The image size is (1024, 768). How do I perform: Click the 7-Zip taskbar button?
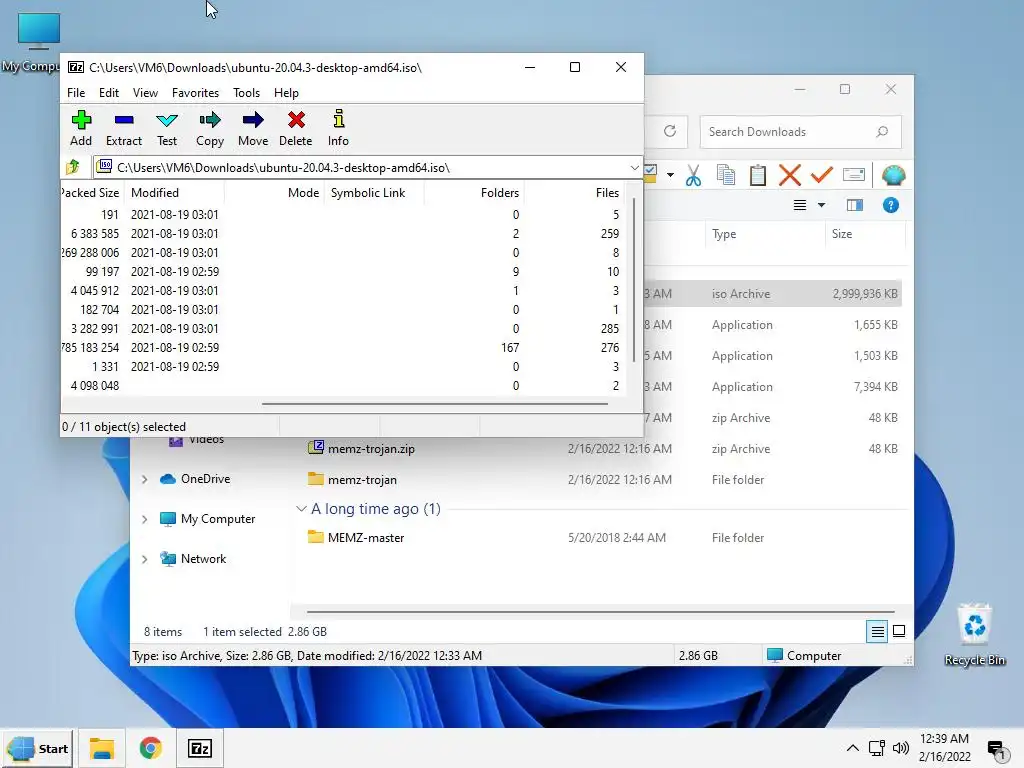click(200, 748)
